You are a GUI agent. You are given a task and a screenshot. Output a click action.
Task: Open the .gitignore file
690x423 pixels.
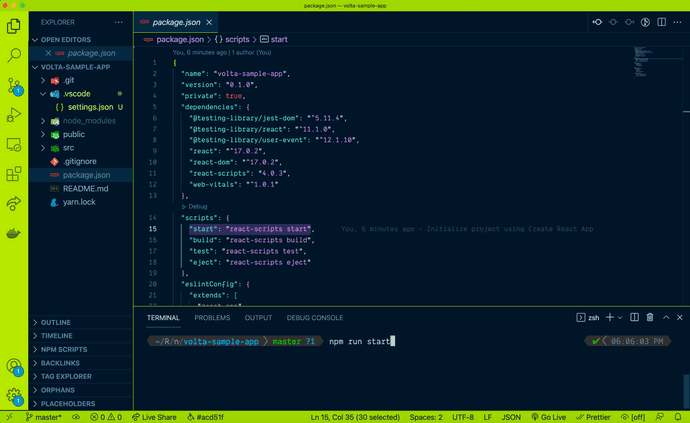[x=81, y=162]
